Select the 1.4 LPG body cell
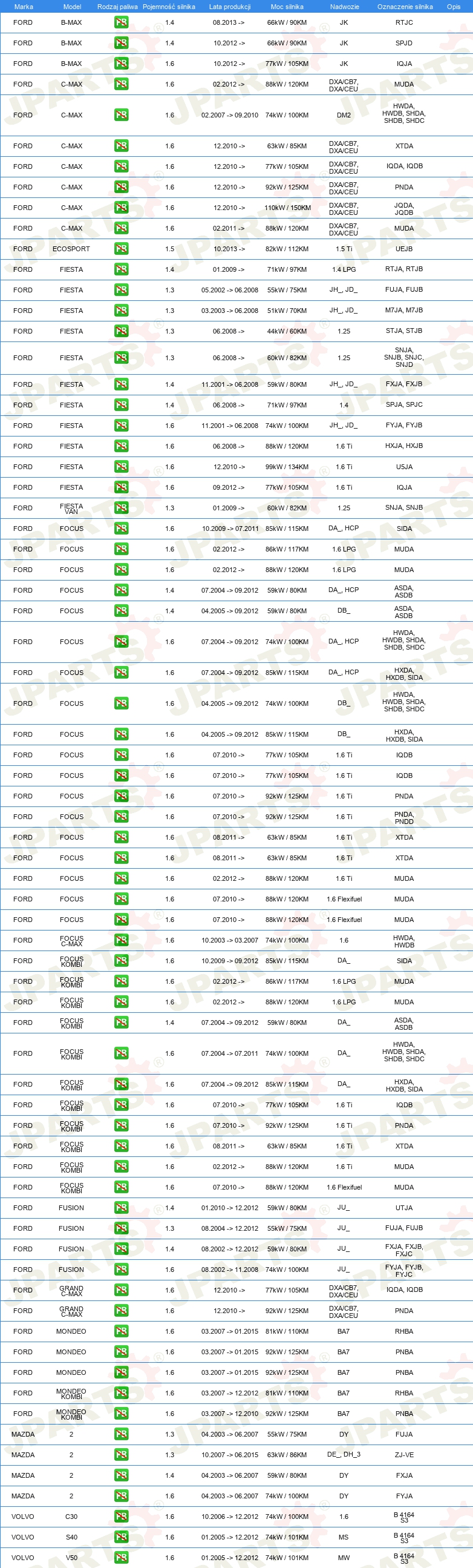 [x=344, y=269]
